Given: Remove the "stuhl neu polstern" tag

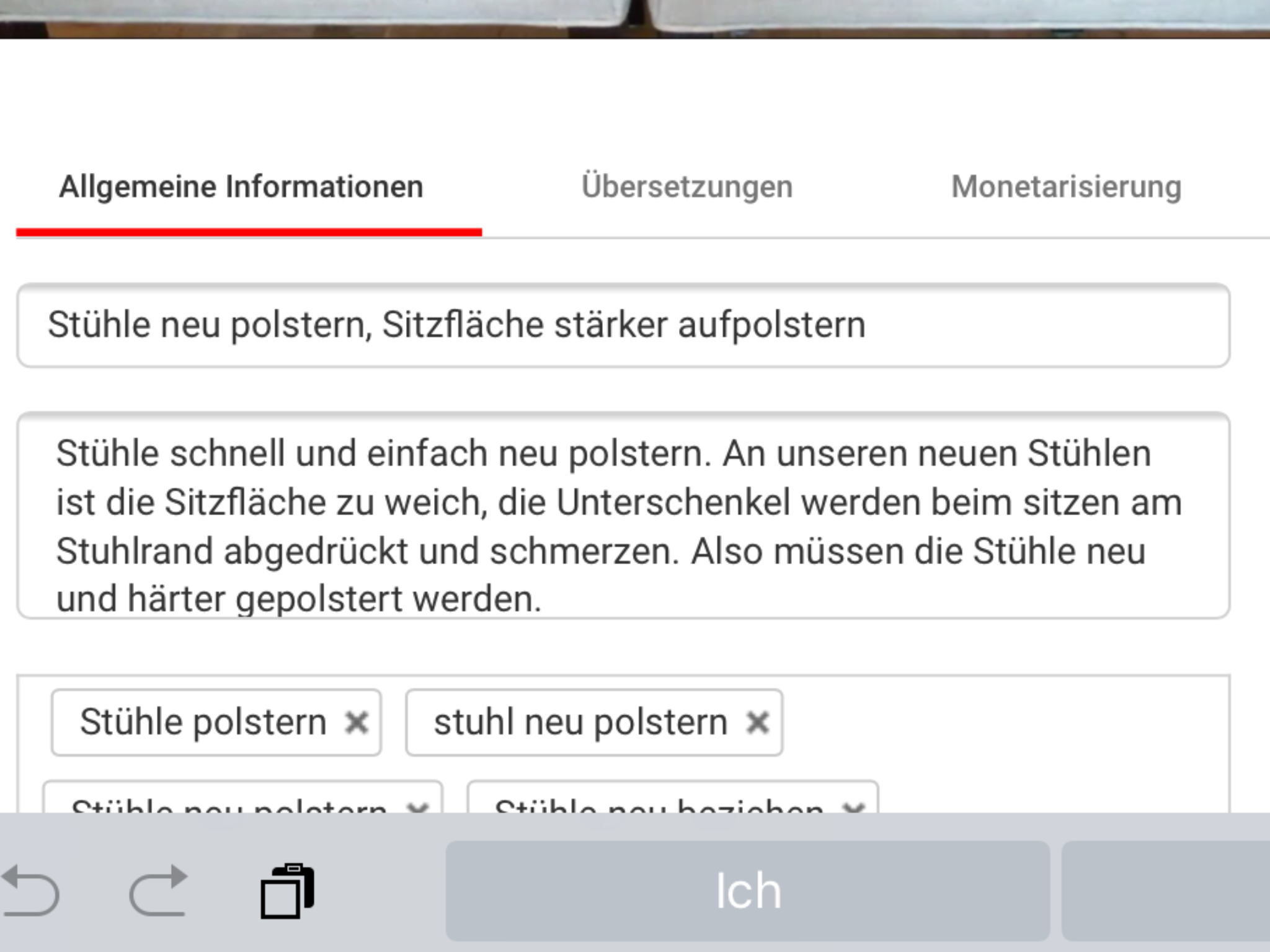Looking at the screenshot, I should pos(758,723).
